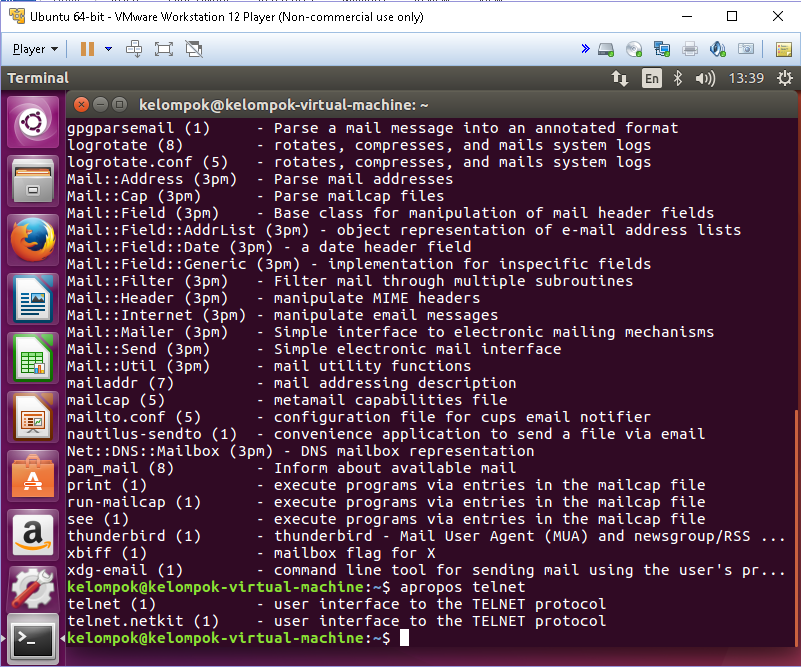
Task: Open the Amazon launcher icon
Action: [x=33, y=535]
